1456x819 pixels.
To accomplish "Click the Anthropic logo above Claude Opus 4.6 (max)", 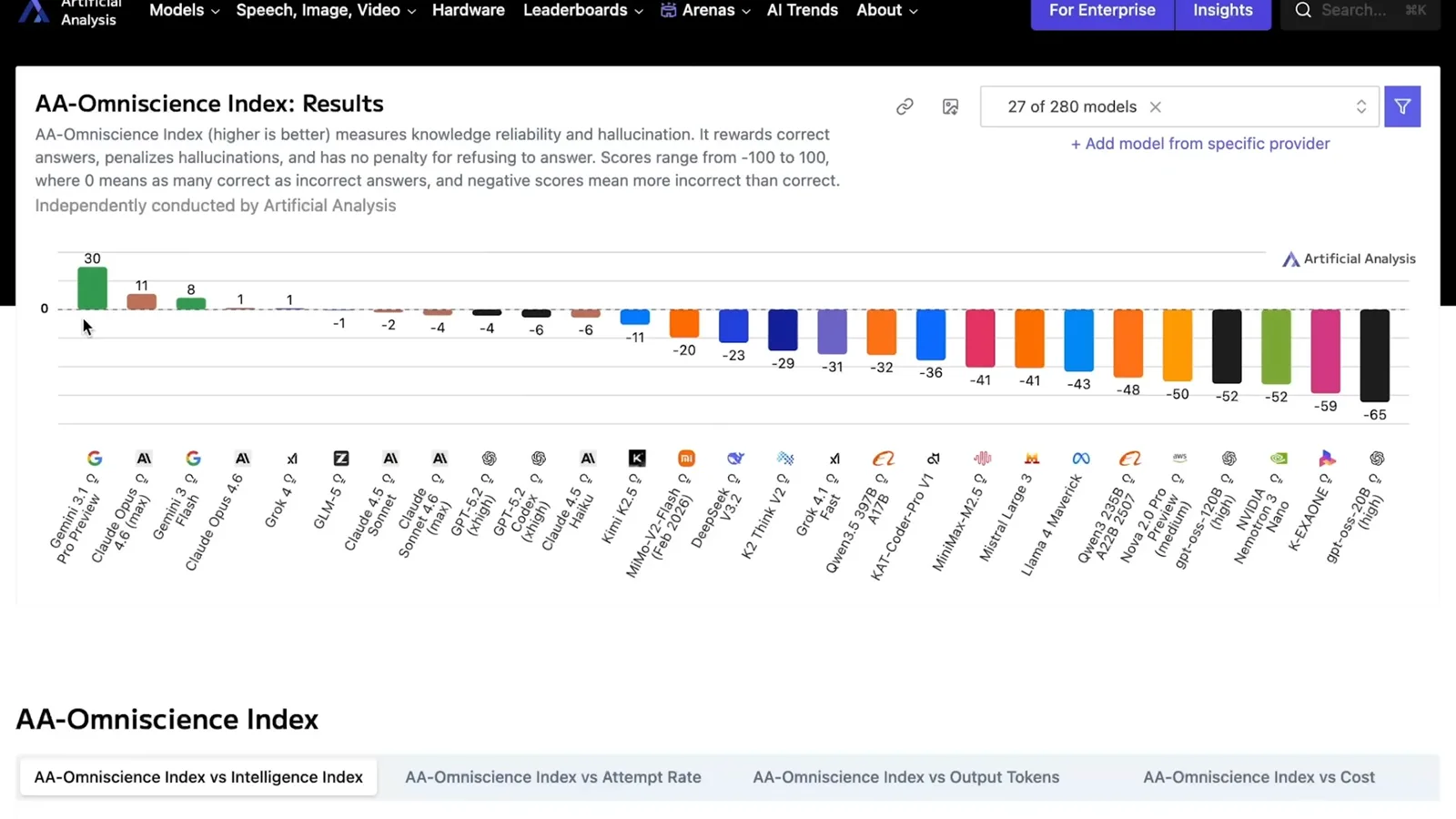I will point(144,459).
